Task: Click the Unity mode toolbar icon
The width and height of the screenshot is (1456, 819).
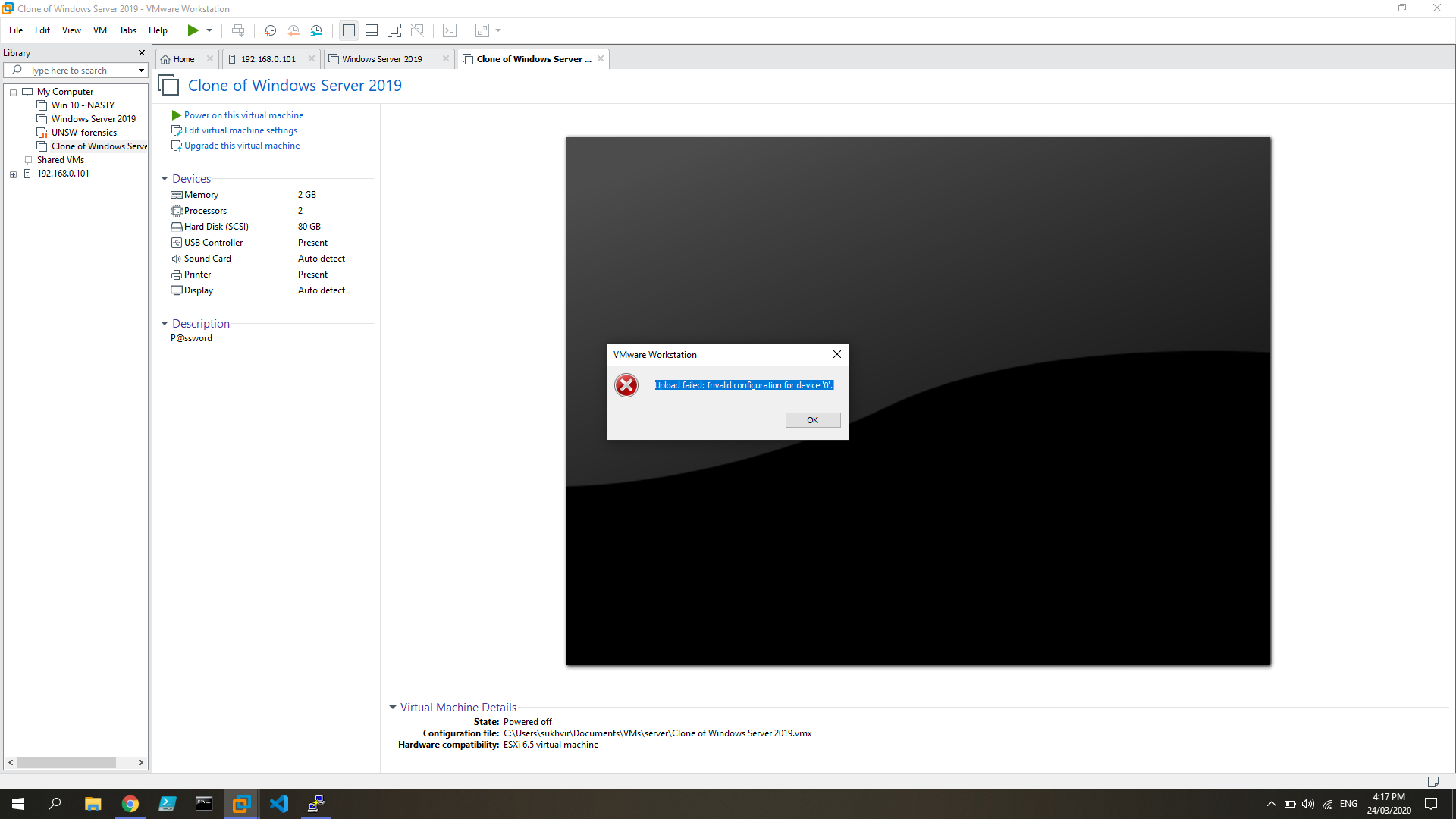Action: [417, 30]
